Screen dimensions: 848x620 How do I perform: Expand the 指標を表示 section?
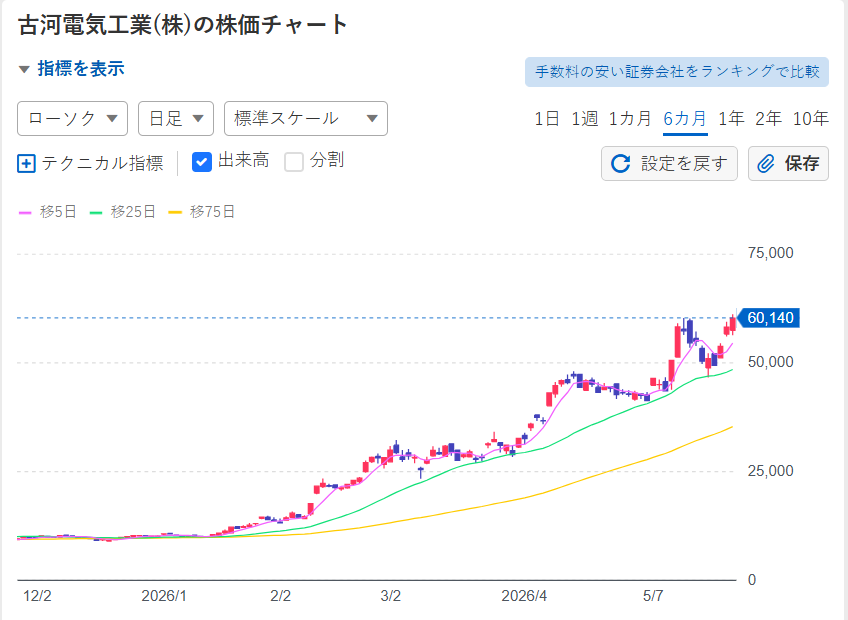71,69
